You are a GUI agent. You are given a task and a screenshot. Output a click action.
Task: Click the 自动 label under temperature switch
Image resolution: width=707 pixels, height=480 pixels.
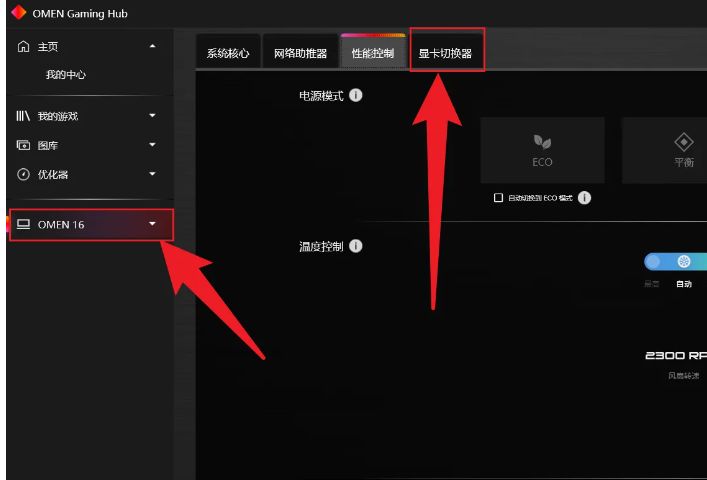point(684,284)
